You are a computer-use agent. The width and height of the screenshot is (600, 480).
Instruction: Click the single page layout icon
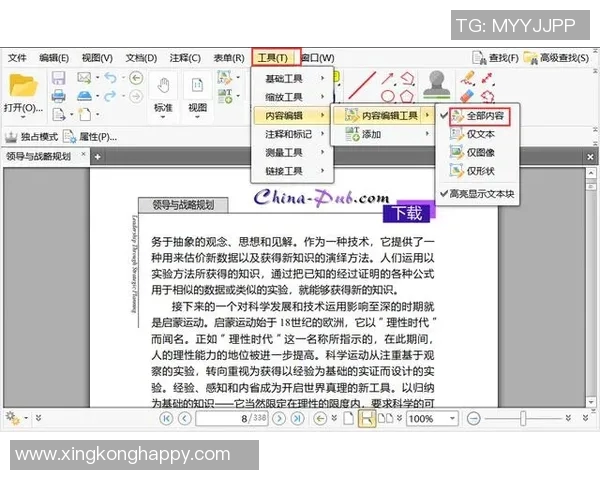coord(348,418)
